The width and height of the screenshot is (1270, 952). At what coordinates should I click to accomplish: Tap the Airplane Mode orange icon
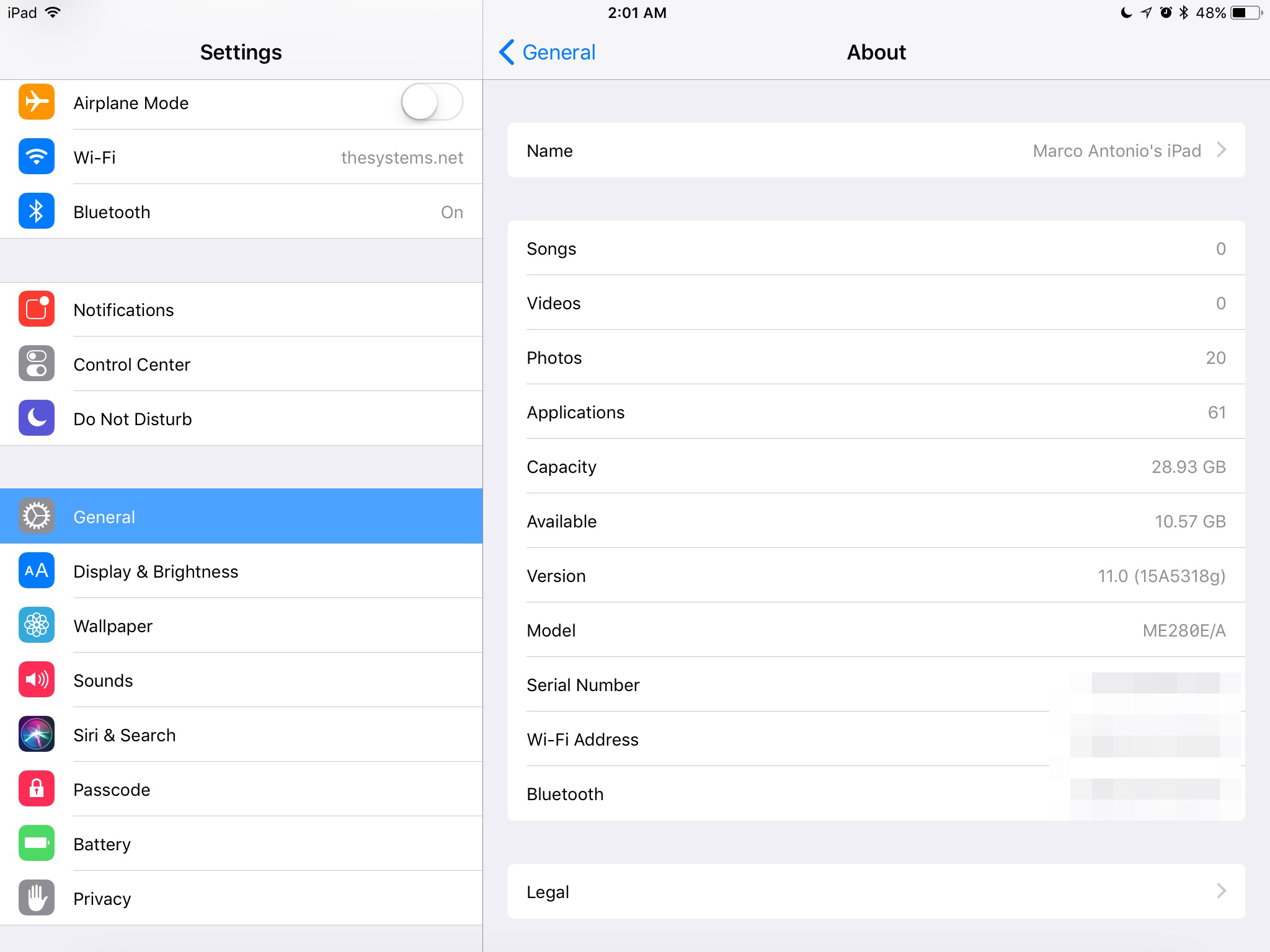point(37,102)
